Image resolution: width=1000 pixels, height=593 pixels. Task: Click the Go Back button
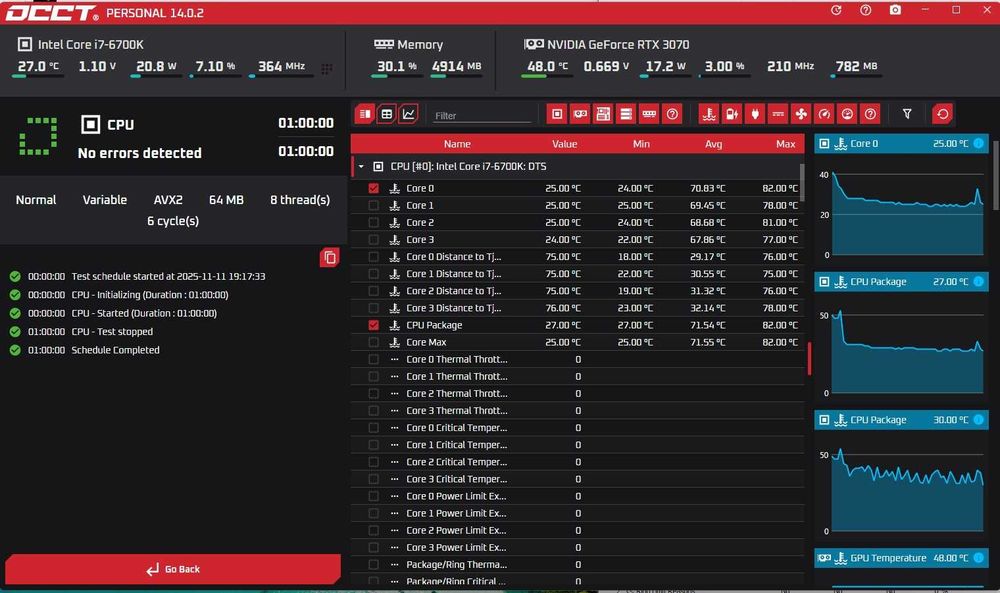point(173,569)
